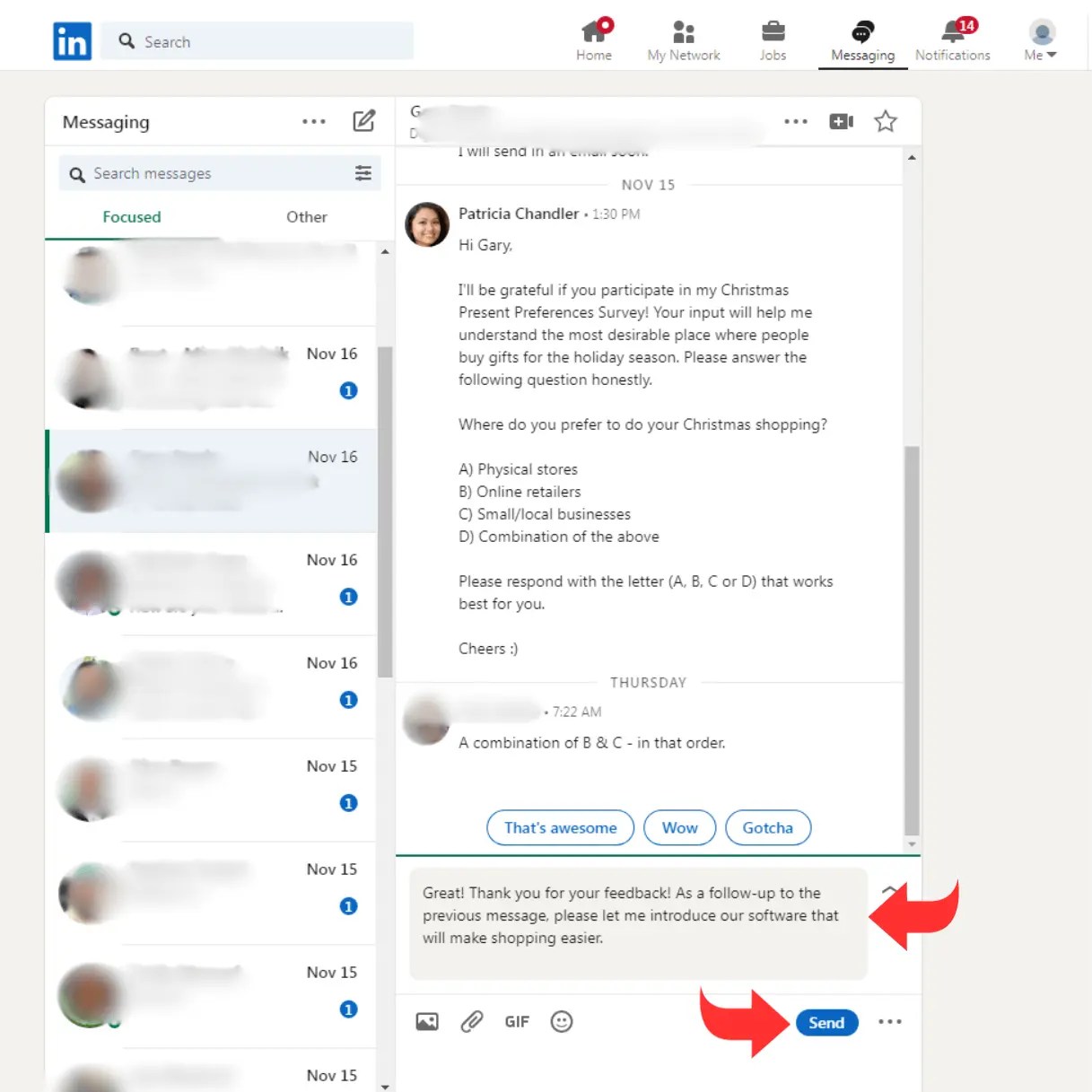
Task: Open a new message compose window
Action: (364, 121)
